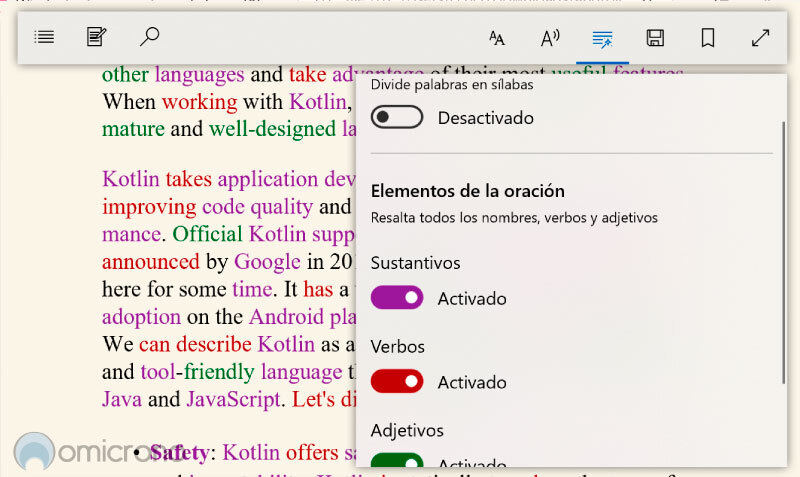This screenshot has height=477, width=800.
Task: Click the green word 'well-designed' in the text
Action: point(272,129)
